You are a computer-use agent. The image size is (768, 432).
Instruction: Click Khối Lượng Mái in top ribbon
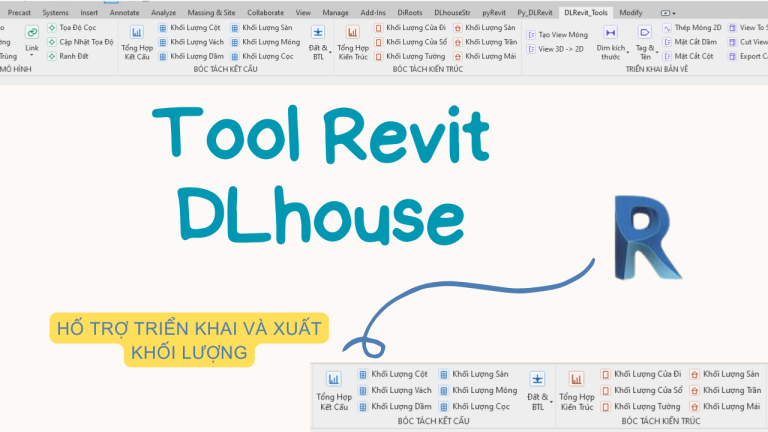pos(485,56)
